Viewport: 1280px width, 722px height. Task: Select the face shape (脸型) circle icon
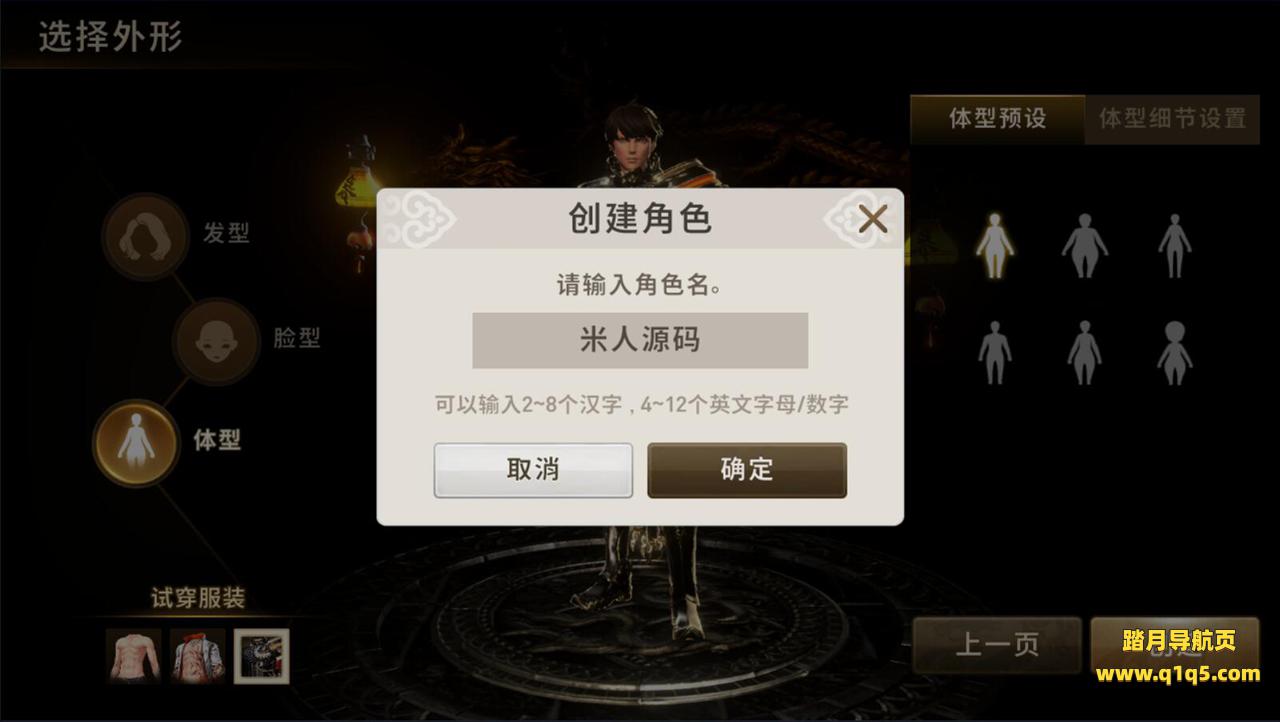[x=216, y=341]
